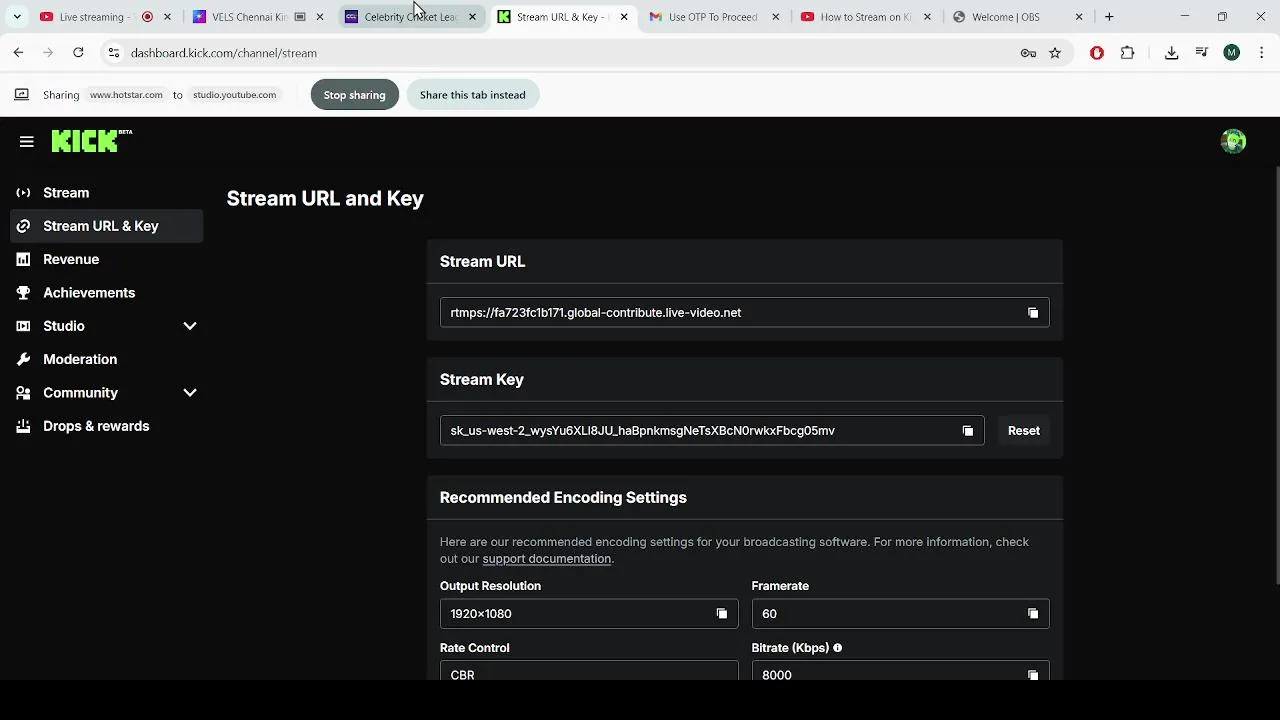1280x720 pixels.
Task: Click the Stream Key text field
Action: point(700,431)
